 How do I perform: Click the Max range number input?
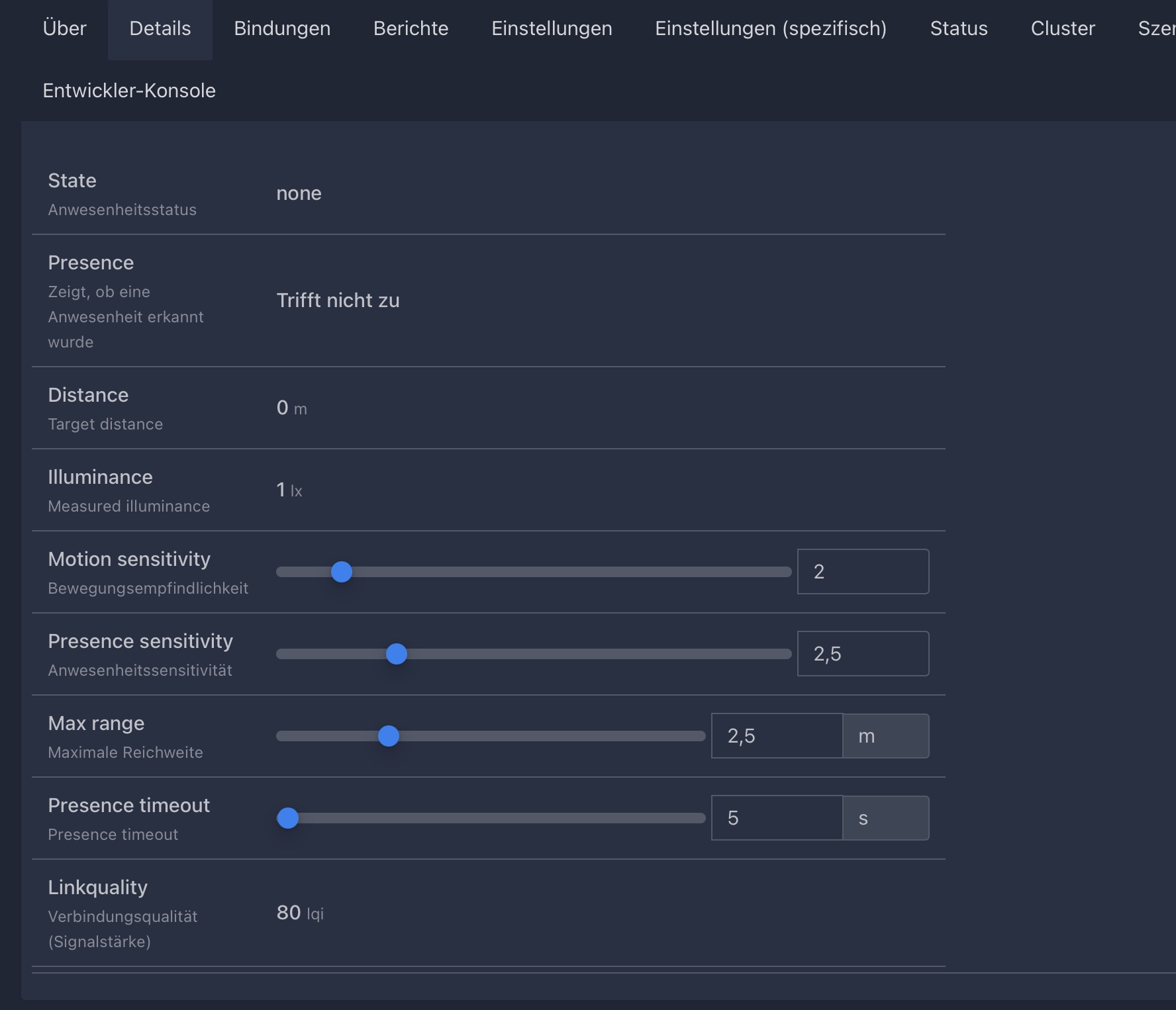click(776, 736)
